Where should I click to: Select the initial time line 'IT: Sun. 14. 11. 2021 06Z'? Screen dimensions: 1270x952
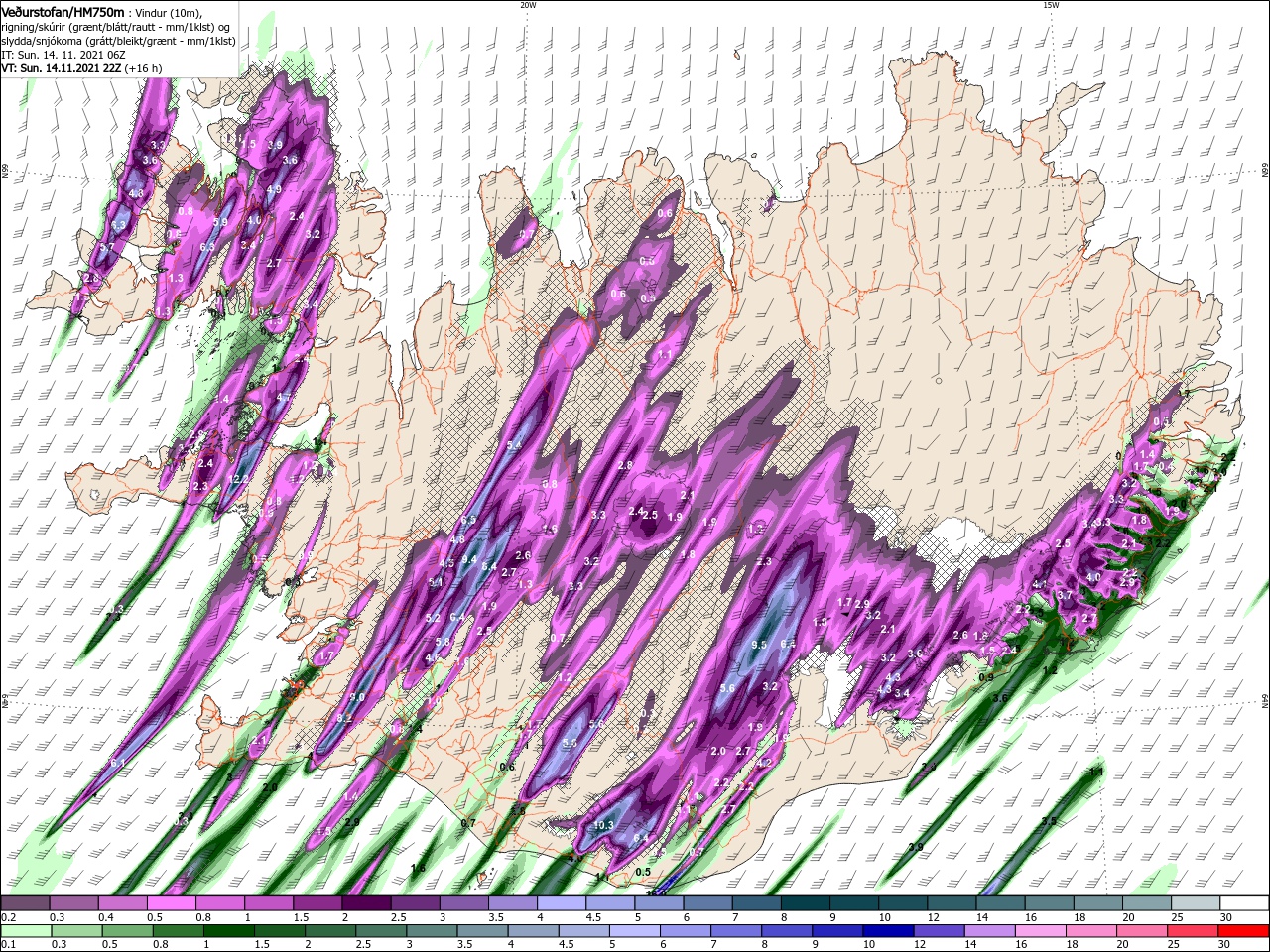65,55
